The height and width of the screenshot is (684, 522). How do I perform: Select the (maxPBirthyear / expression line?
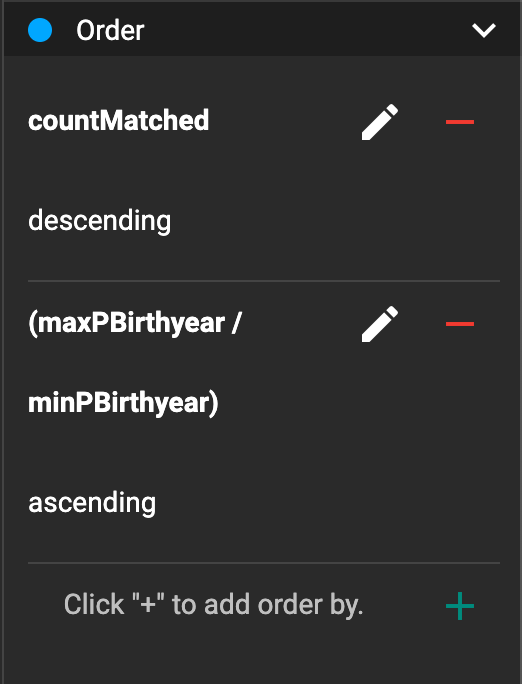pos(134,323)
